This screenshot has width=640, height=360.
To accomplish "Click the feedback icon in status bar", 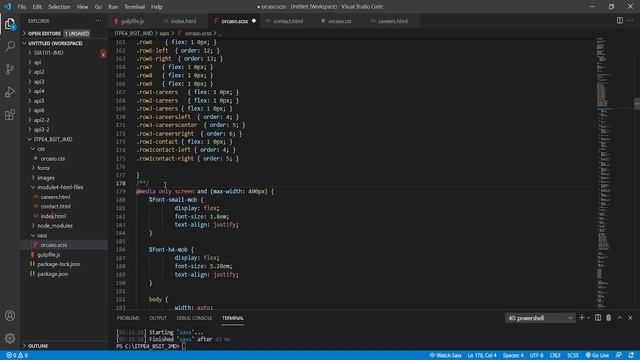I will pos(619,356).
